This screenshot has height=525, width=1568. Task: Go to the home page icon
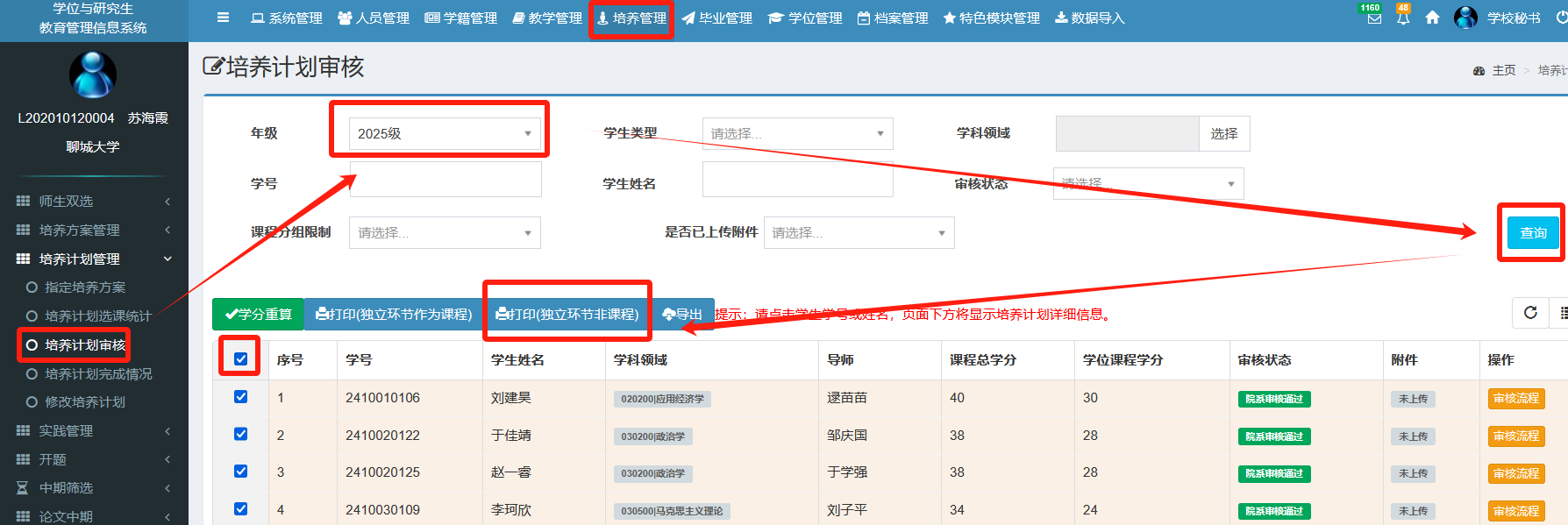tap(1432, 18)
